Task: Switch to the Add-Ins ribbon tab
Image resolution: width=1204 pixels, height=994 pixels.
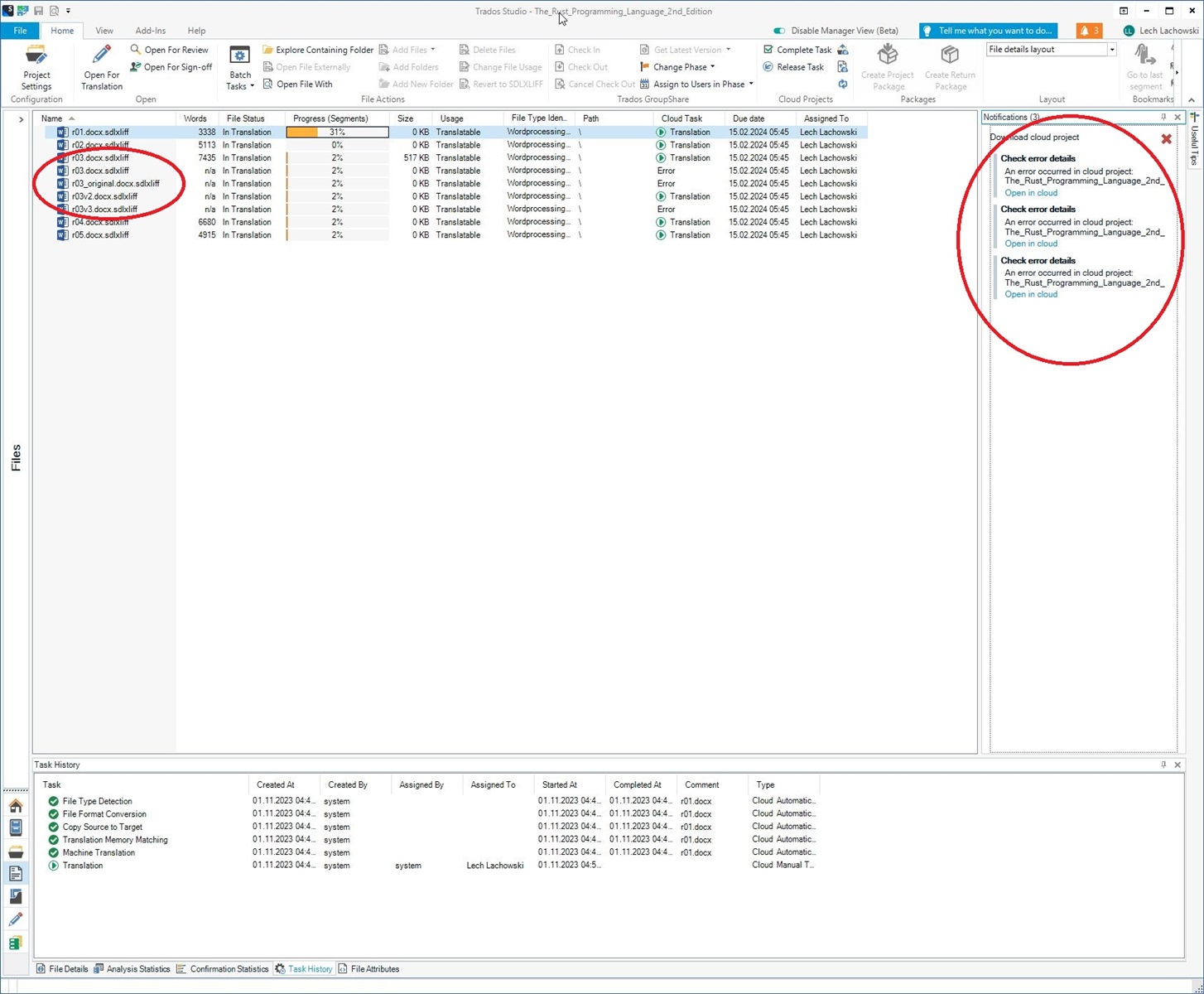Action: (x=150, y=31)
